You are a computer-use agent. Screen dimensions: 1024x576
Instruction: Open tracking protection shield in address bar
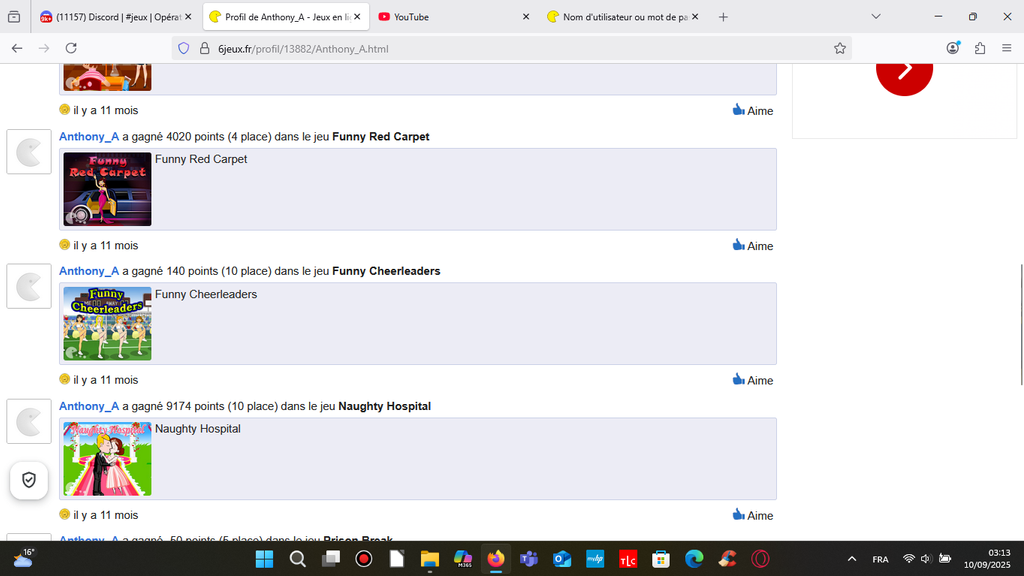184,48
